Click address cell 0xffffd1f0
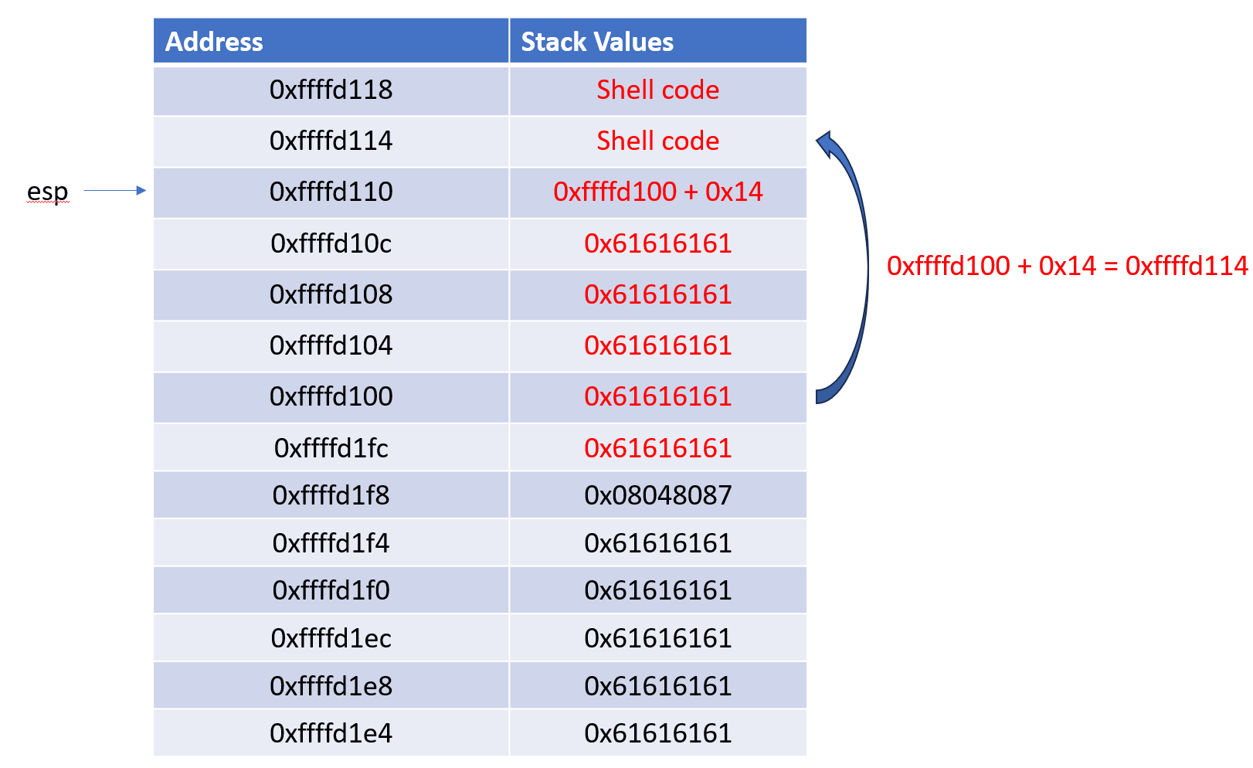Viewport: 1253px width, 768px height. (331, 590)
